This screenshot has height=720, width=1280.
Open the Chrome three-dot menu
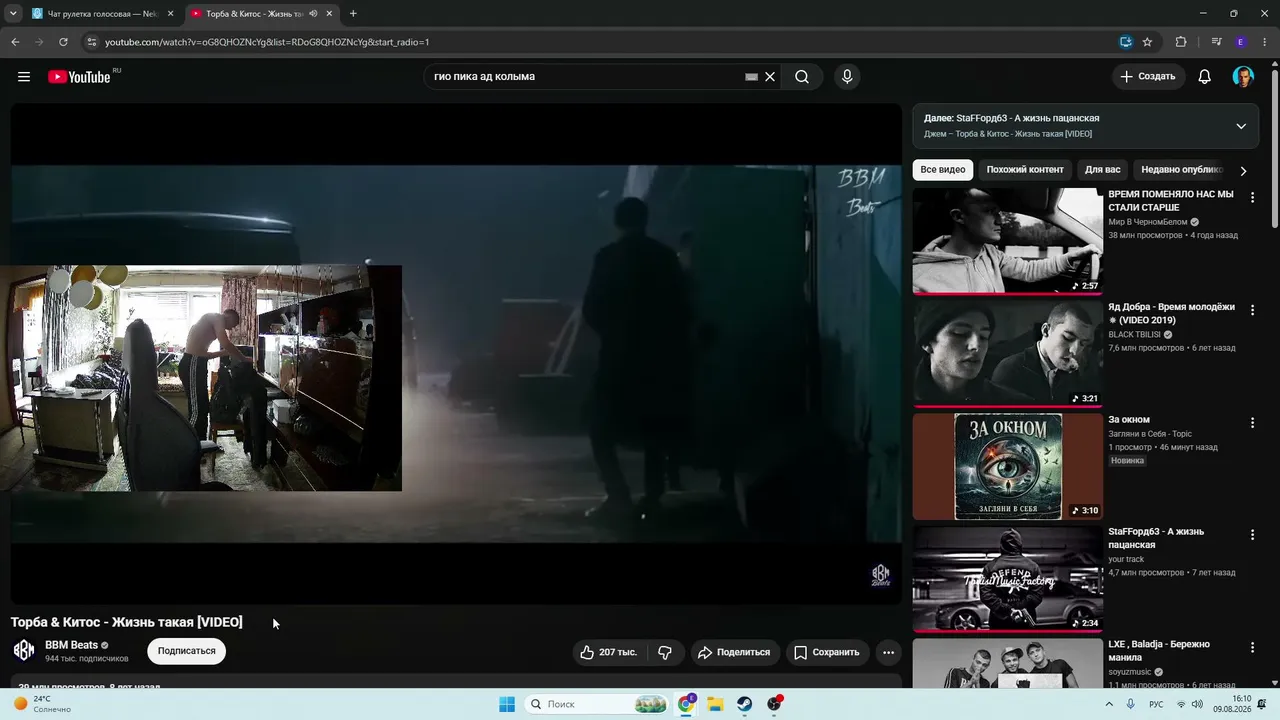[1265, 42]
